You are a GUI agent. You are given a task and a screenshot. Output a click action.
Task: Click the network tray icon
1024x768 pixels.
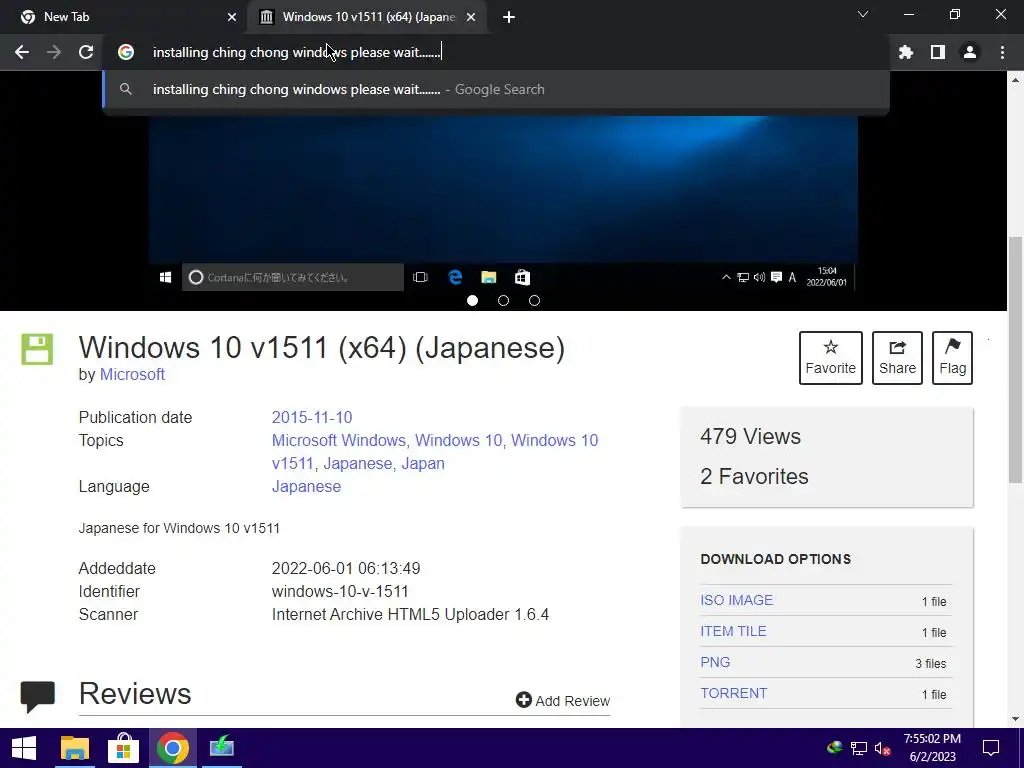tap(859, 748)
